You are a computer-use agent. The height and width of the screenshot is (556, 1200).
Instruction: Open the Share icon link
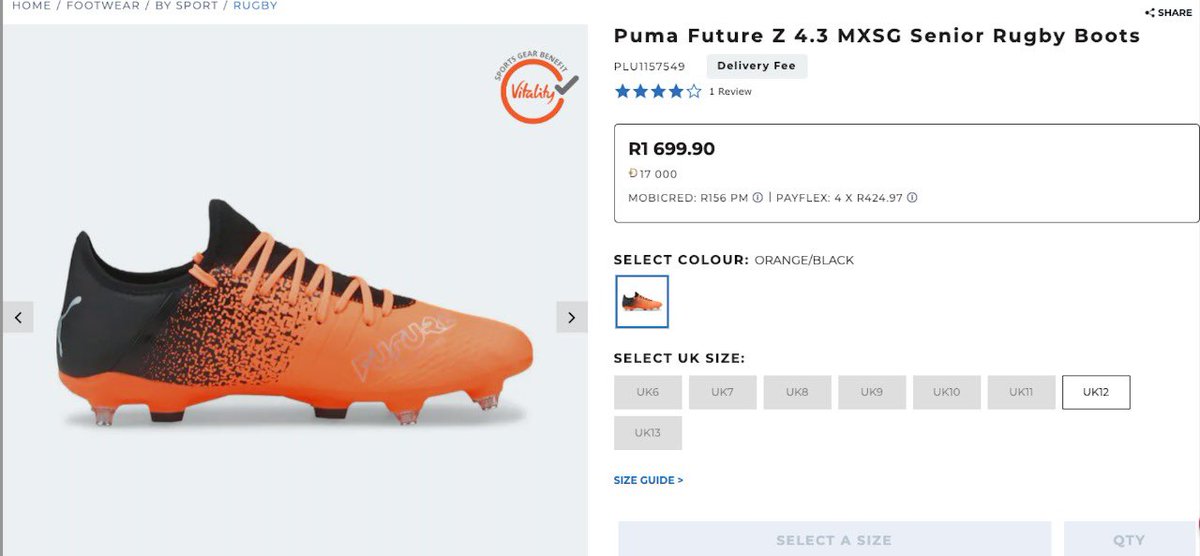(1168, 12)
